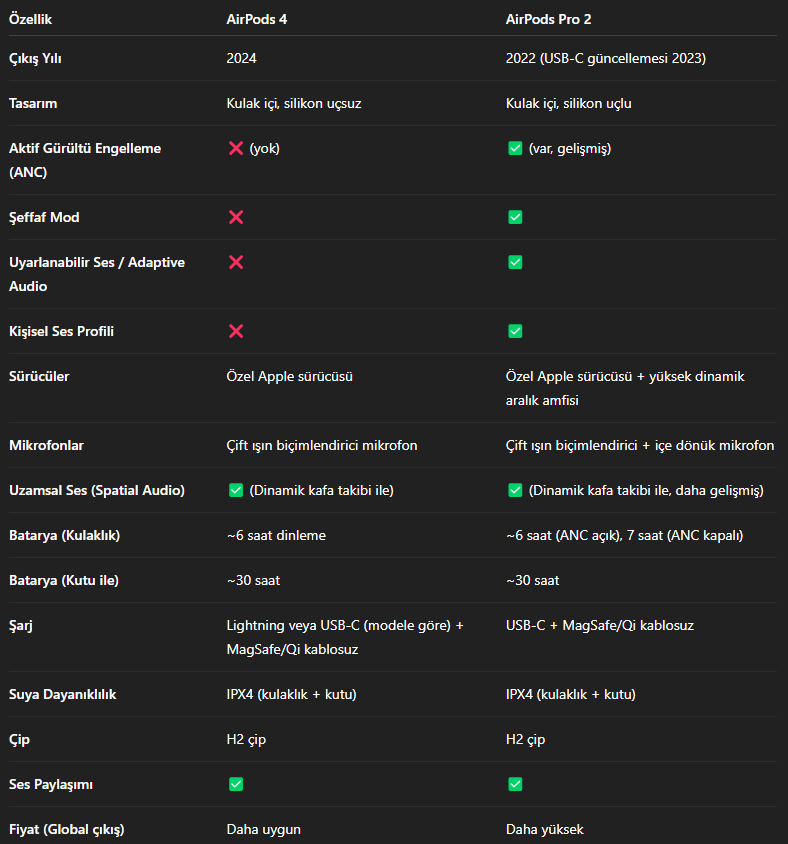
Task: Click the Batarya (Kutu ile) label
Action: (64, 581)
